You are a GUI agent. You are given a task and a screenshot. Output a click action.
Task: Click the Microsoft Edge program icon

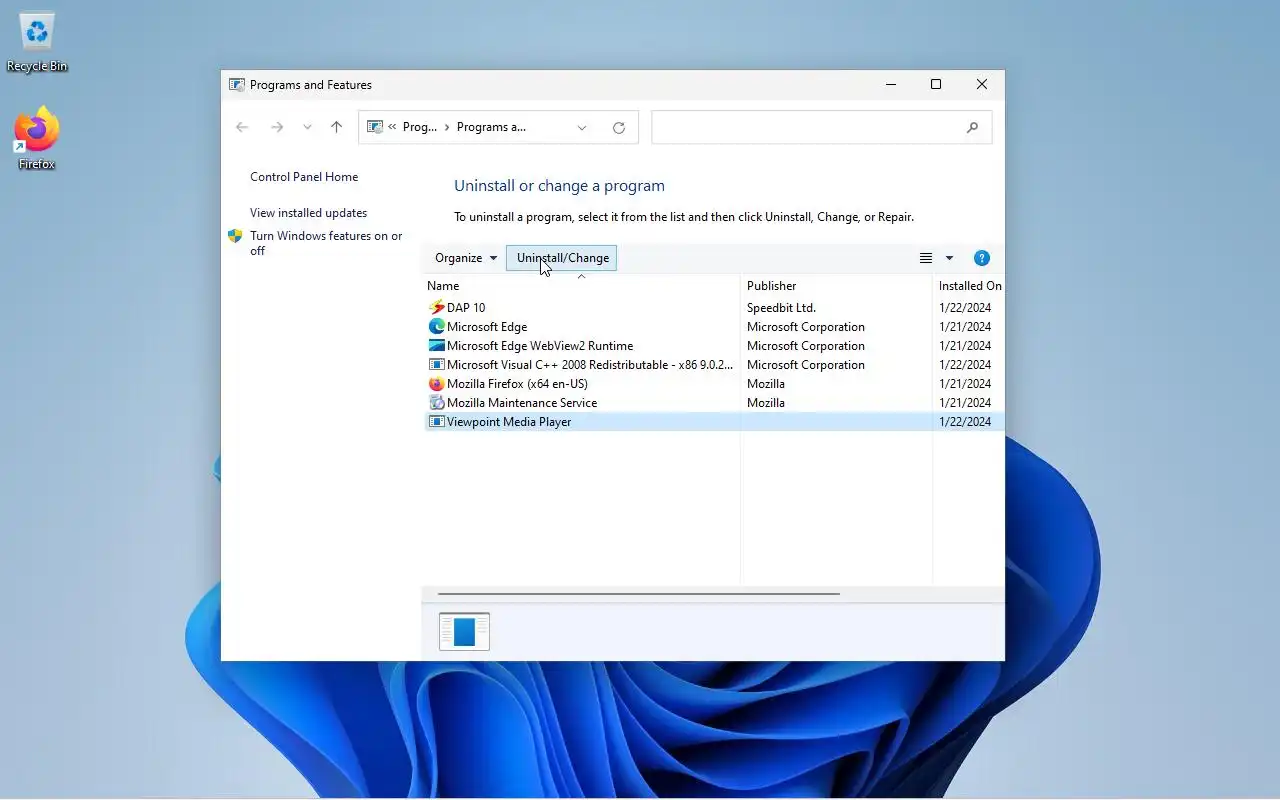[436, 327]
